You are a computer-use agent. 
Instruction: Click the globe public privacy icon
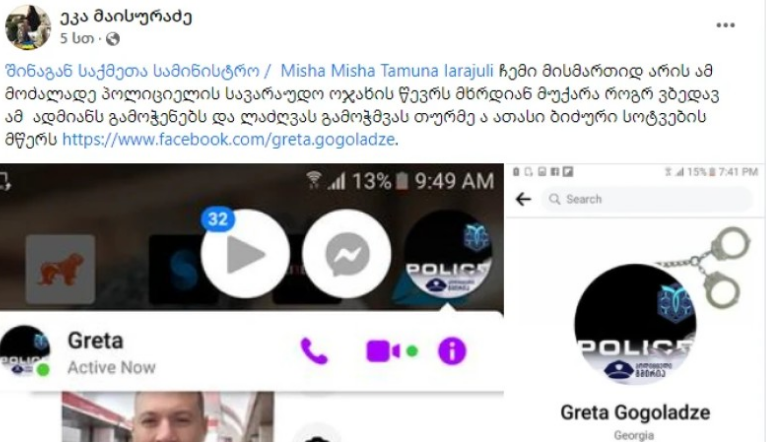pos(113,38)
